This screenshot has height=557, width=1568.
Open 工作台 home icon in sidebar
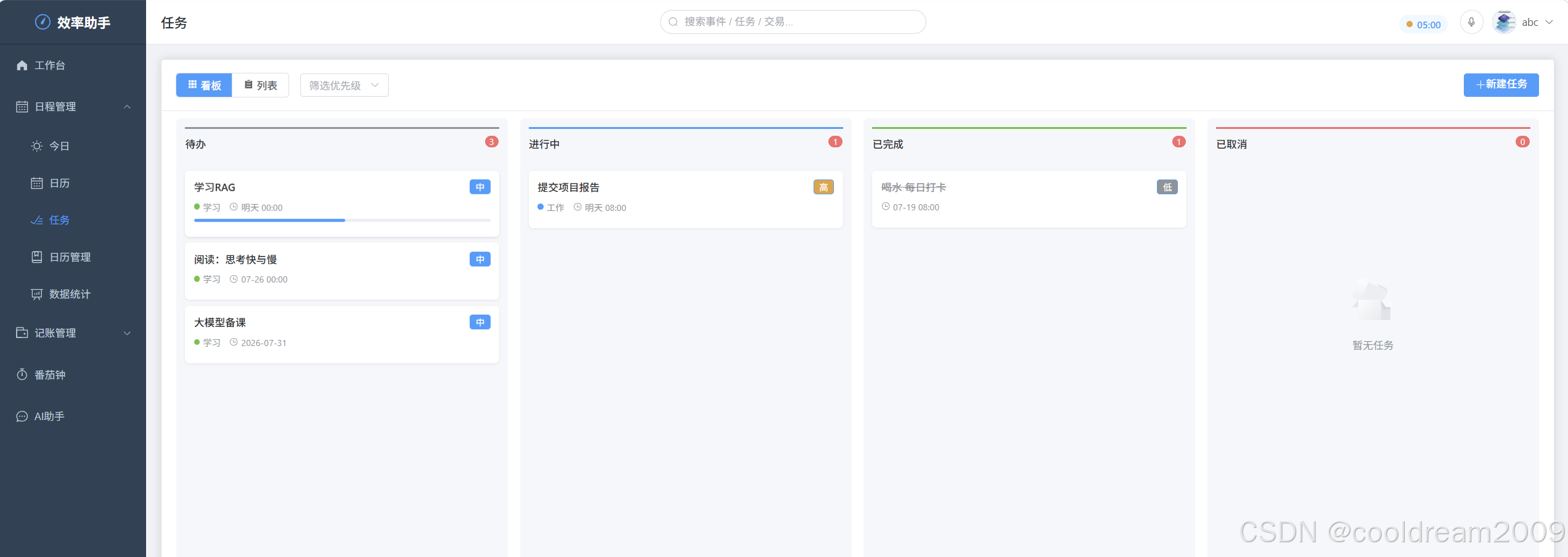[x=22, y=65]
